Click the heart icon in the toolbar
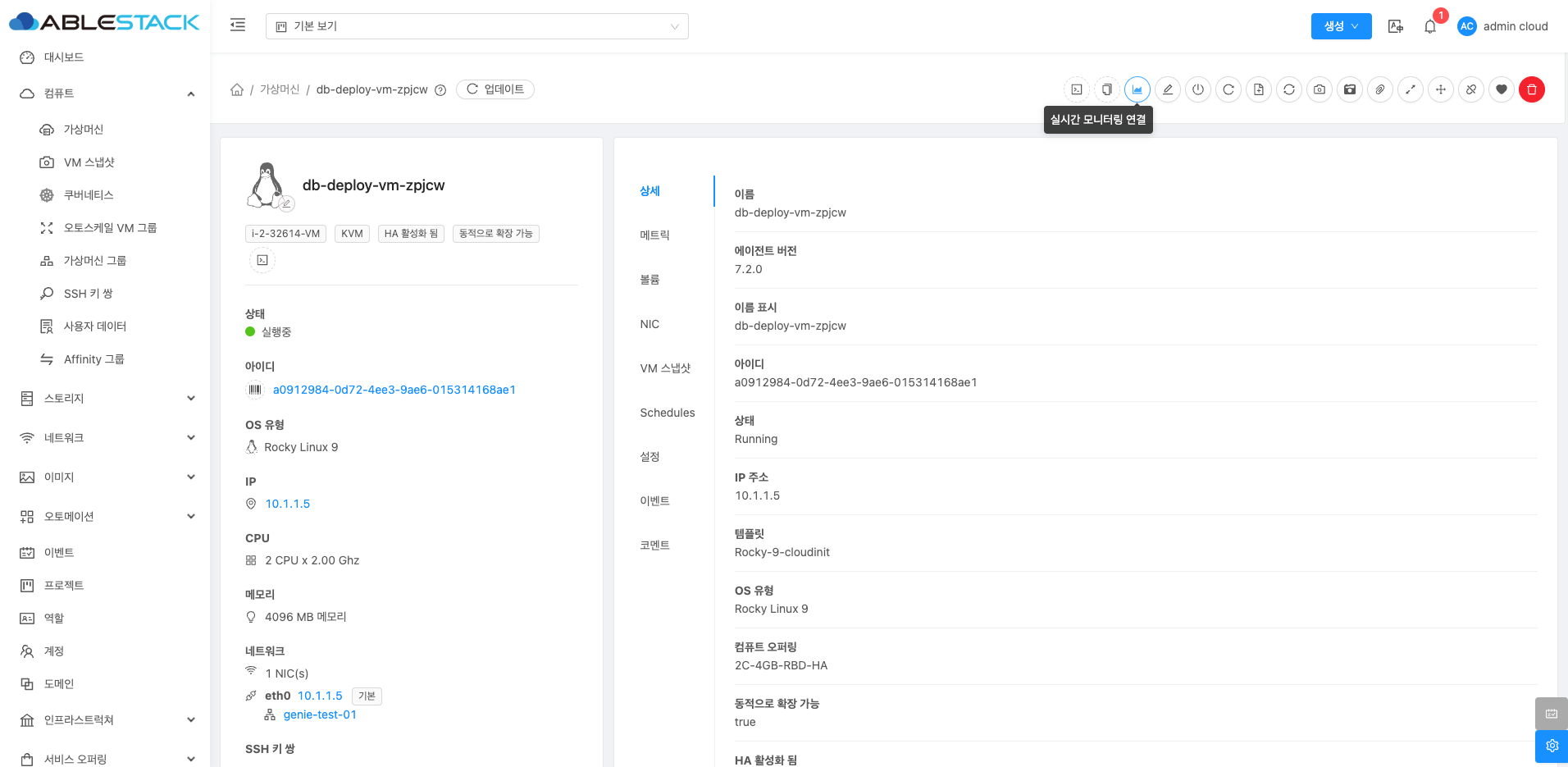 [1502, 89]
